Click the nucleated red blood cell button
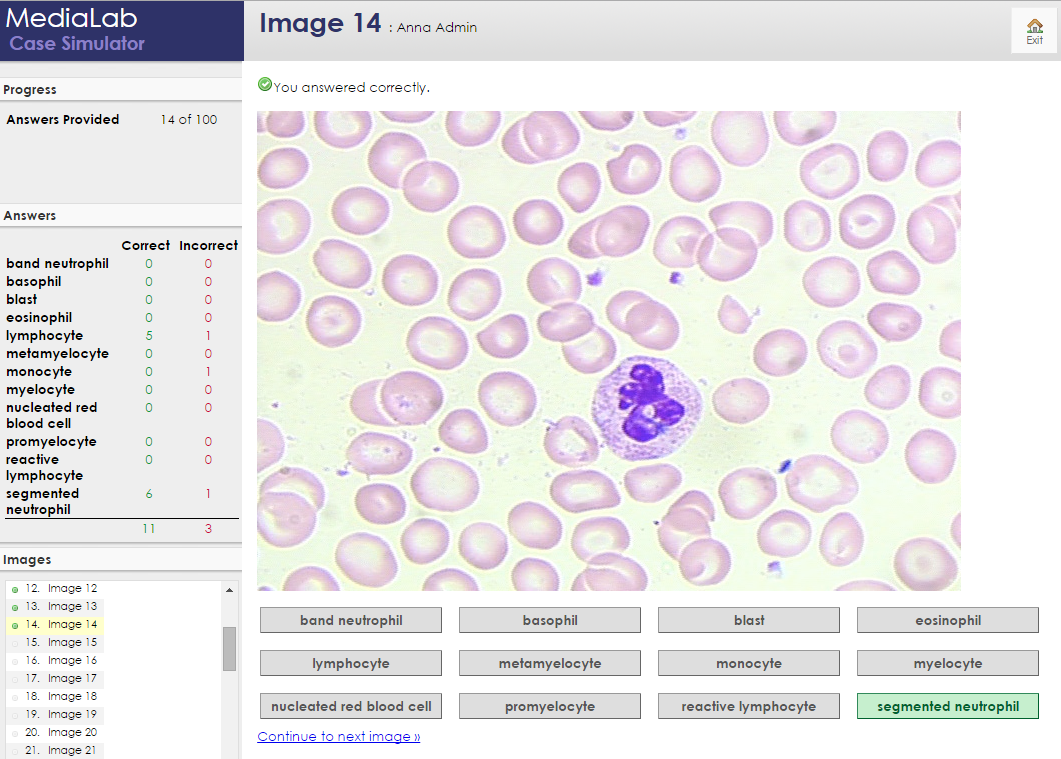 [x=350, y=706]
